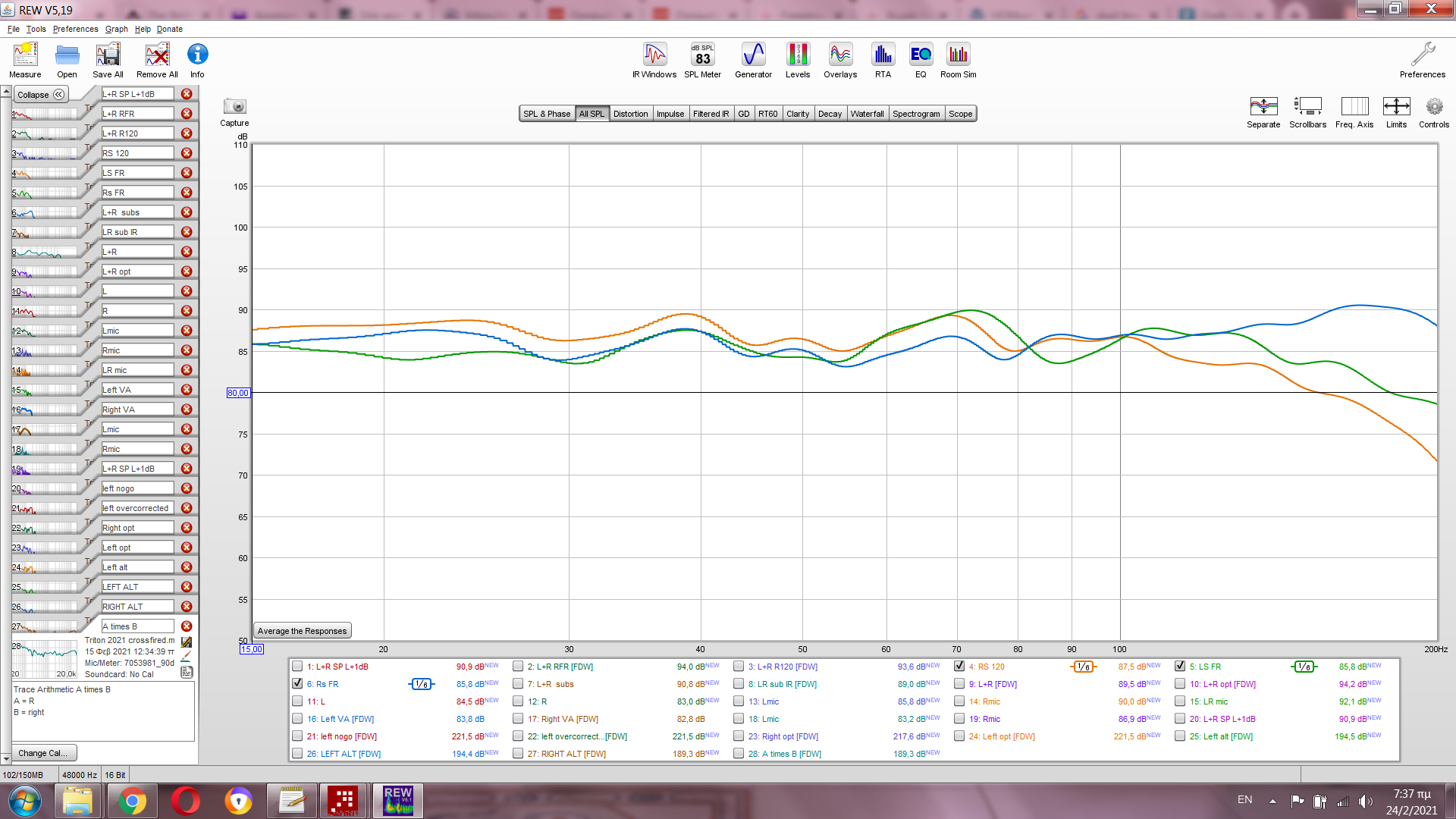Switch to the RT60 tab

tap(767, 114)
